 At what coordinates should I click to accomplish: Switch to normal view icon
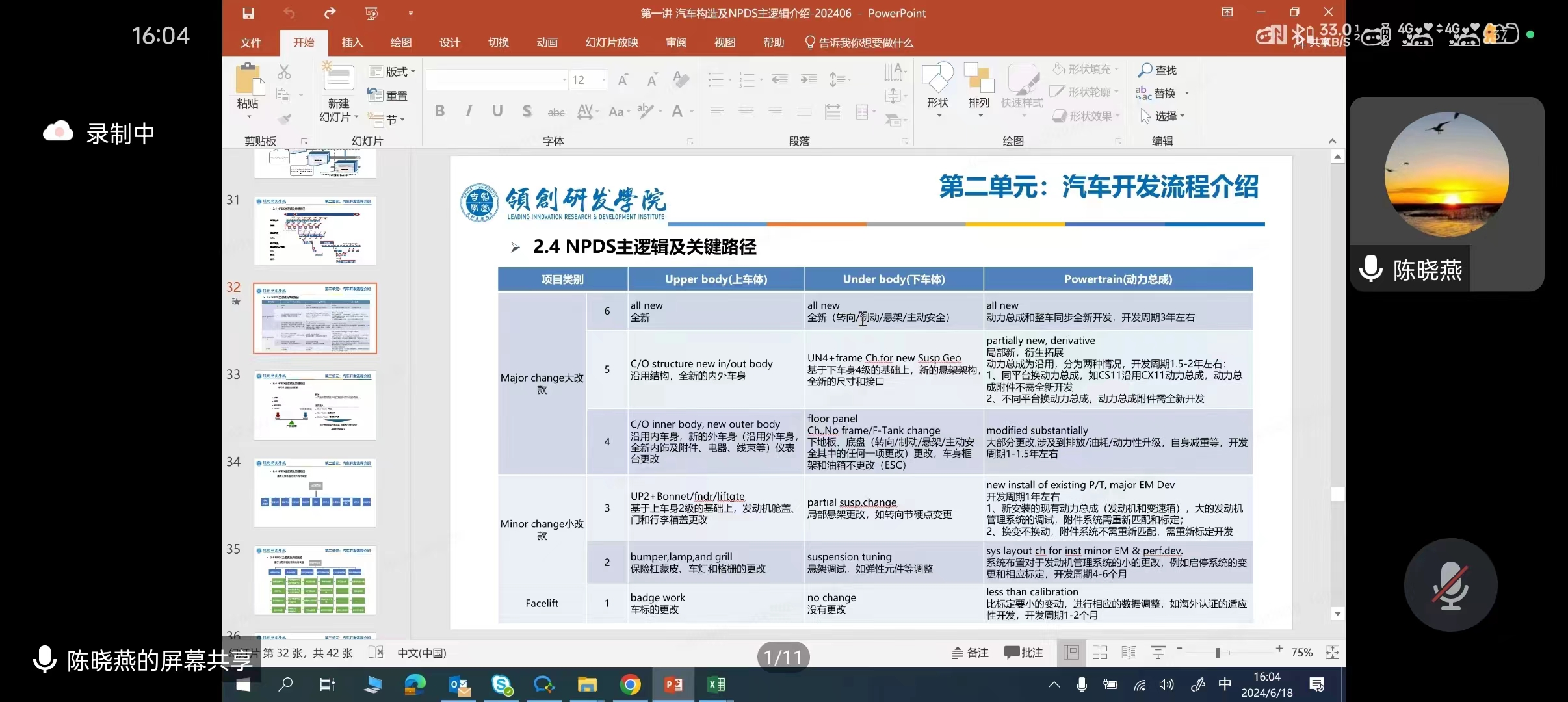tap(1071, 653)
